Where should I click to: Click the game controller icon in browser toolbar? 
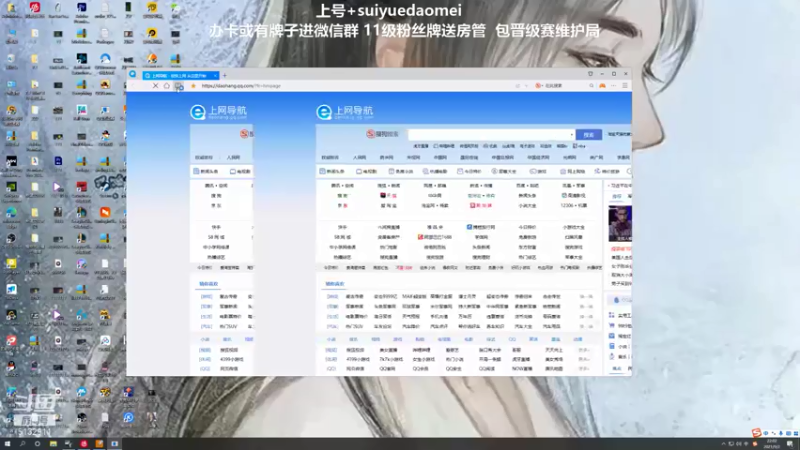click(603, 86)
